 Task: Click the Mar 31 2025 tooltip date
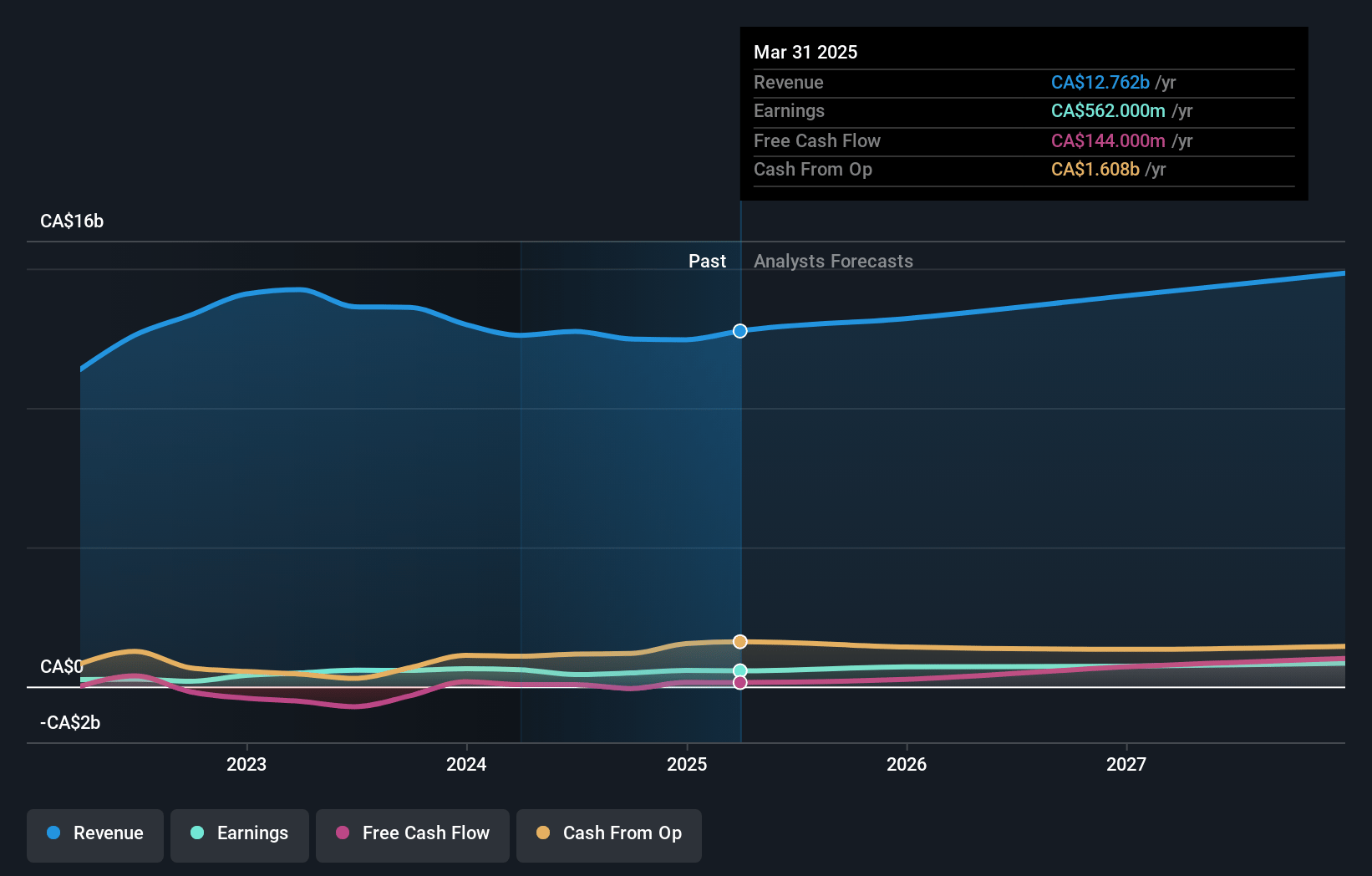[805, 52]
